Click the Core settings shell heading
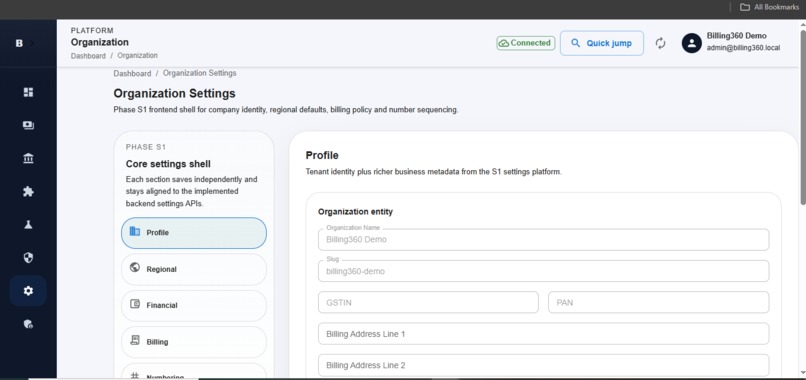The width and height of the screenshot is (806, 380). click(x=168, y=164)
